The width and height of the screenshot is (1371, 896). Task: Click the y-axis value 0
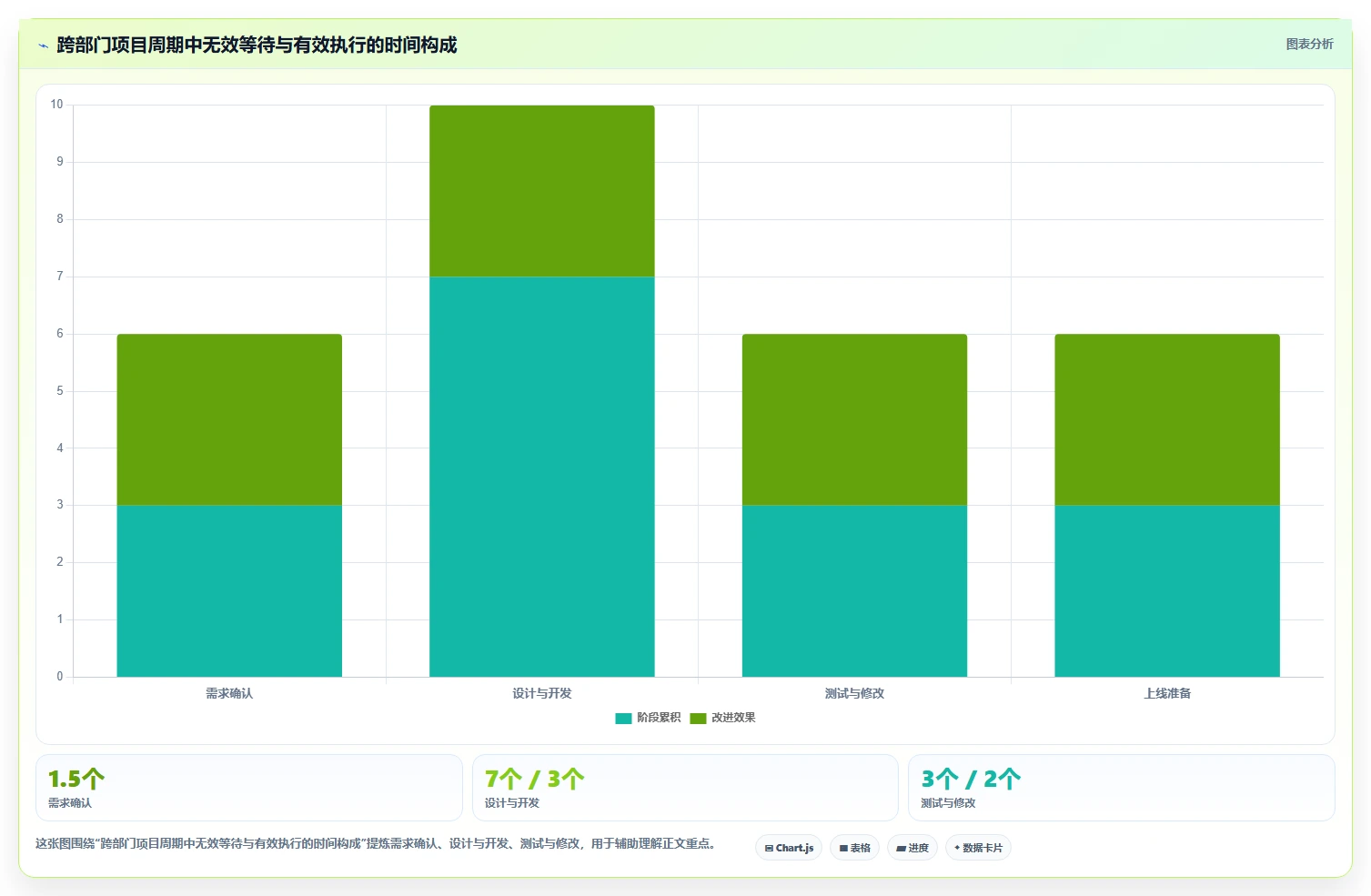[x=60, y=676]
